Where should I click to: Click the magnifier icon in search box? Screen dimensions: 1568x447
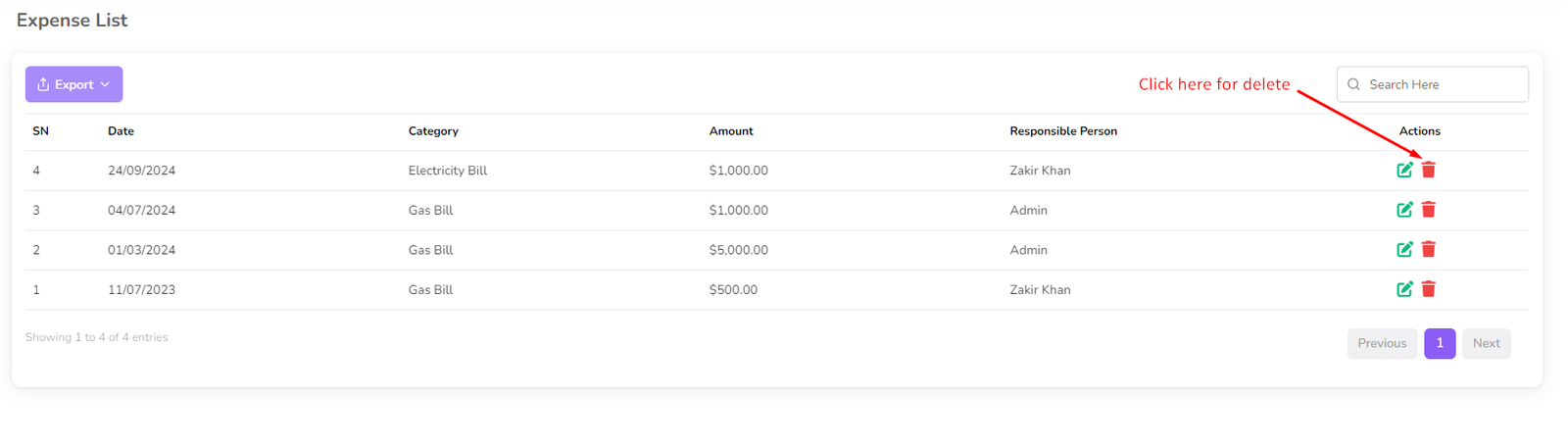pyautogui.click(x=1354, y=84)
